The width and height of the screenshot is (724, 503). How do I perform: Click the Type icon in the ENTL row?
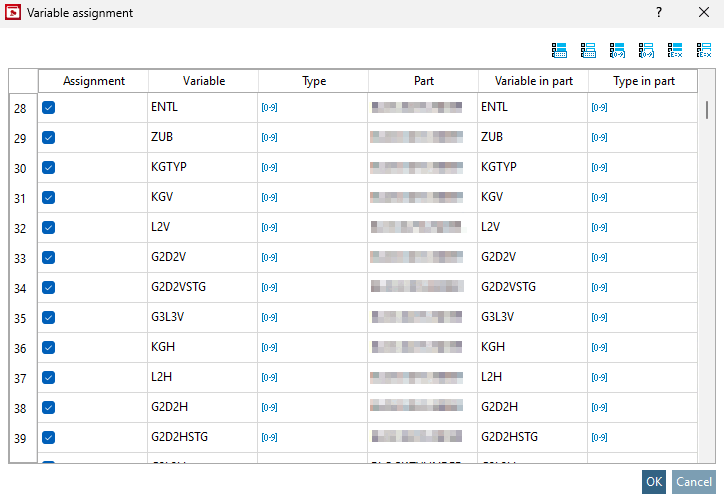269,108
